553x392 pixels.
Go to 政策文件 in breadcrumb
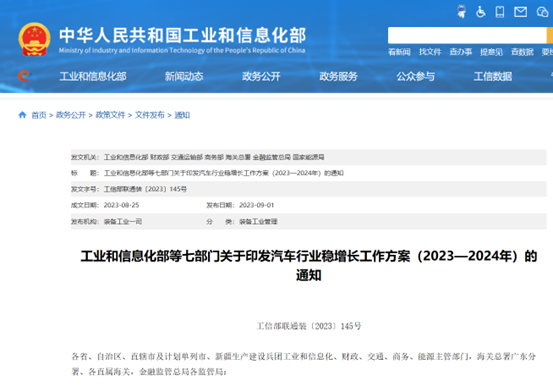[110, 115]
